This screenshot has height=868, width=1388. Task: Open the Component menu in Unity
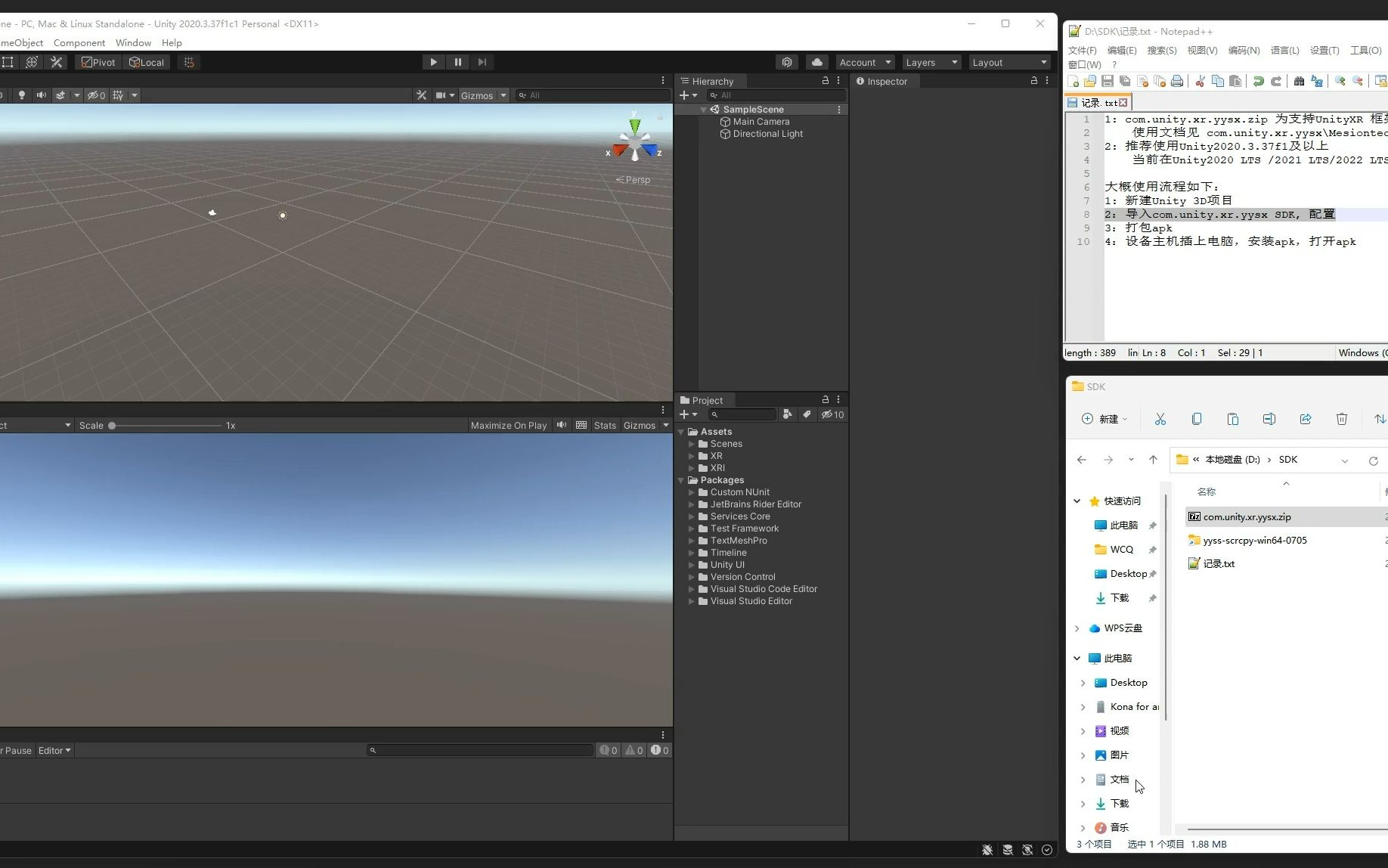tap(79, 43)
